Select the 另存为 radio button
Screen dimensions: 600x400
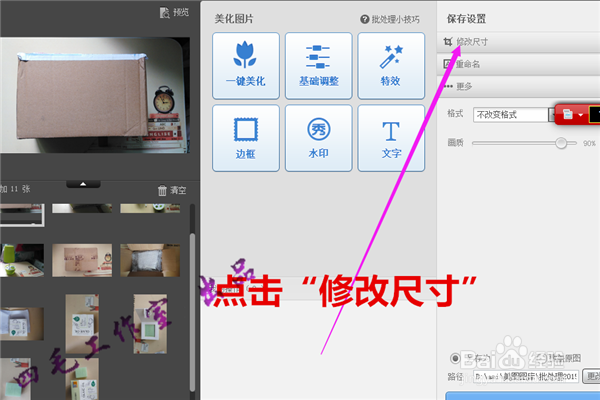pos(455,358)
